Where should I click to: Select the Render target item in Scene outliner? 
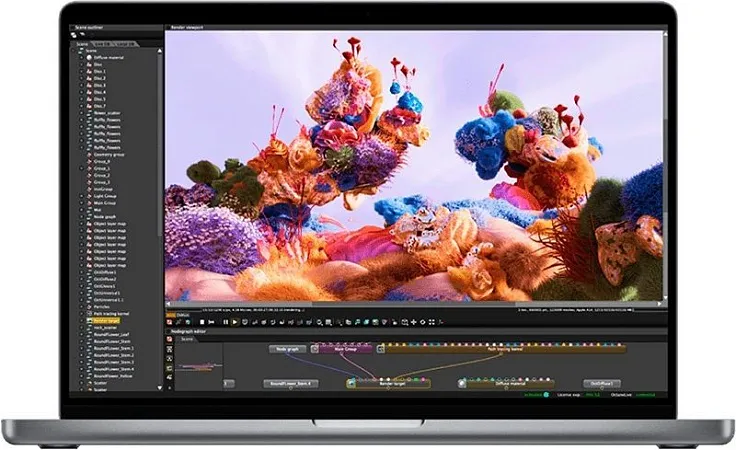[106, 320]
